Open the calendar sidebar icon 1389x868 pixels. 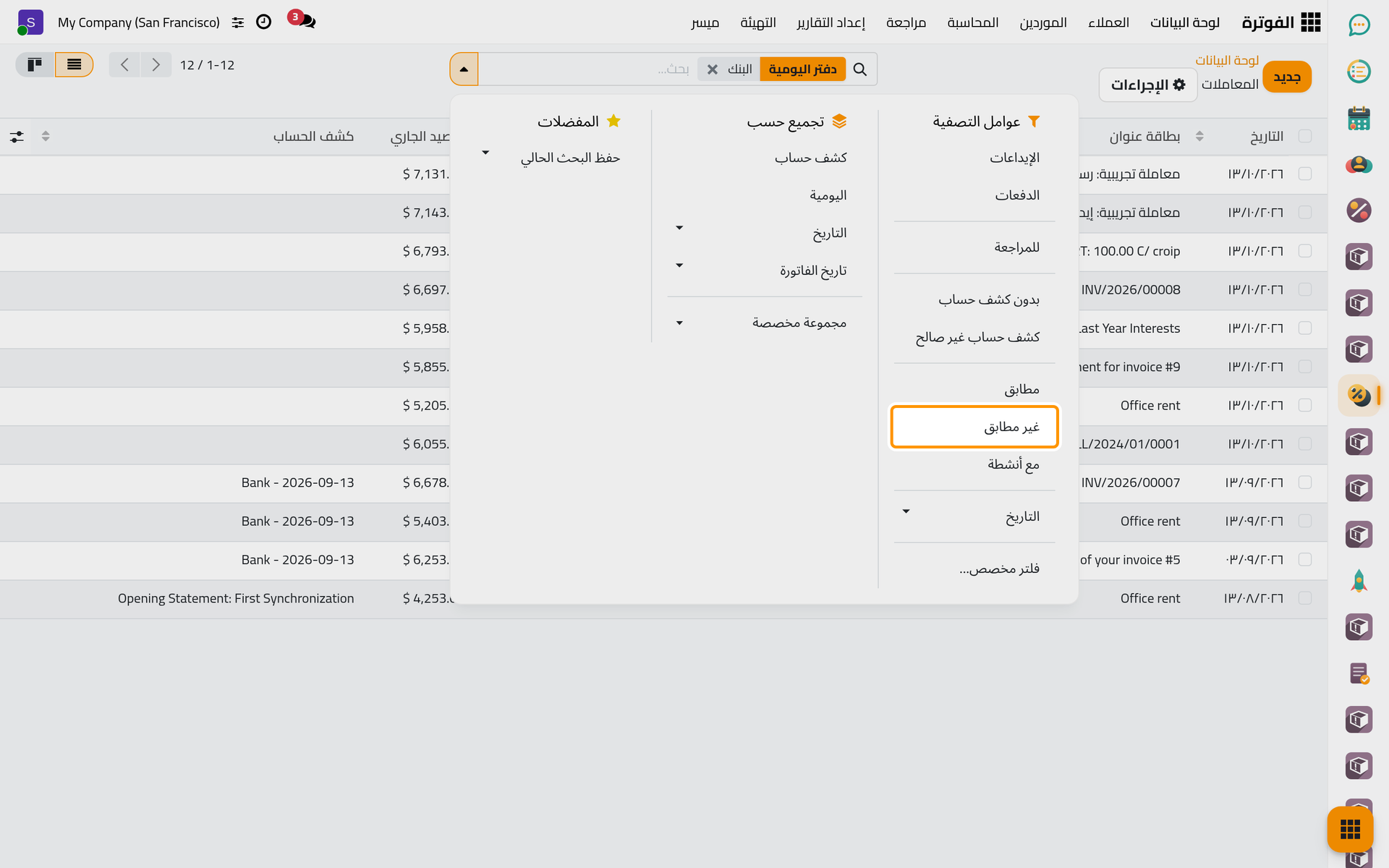tap(1359, 118)
